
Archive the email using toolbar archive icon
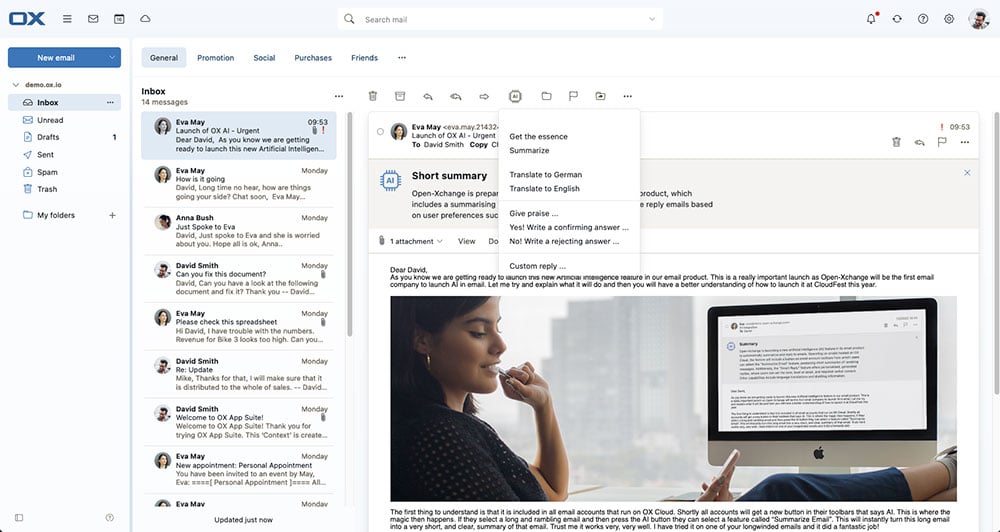coord(400,96)
